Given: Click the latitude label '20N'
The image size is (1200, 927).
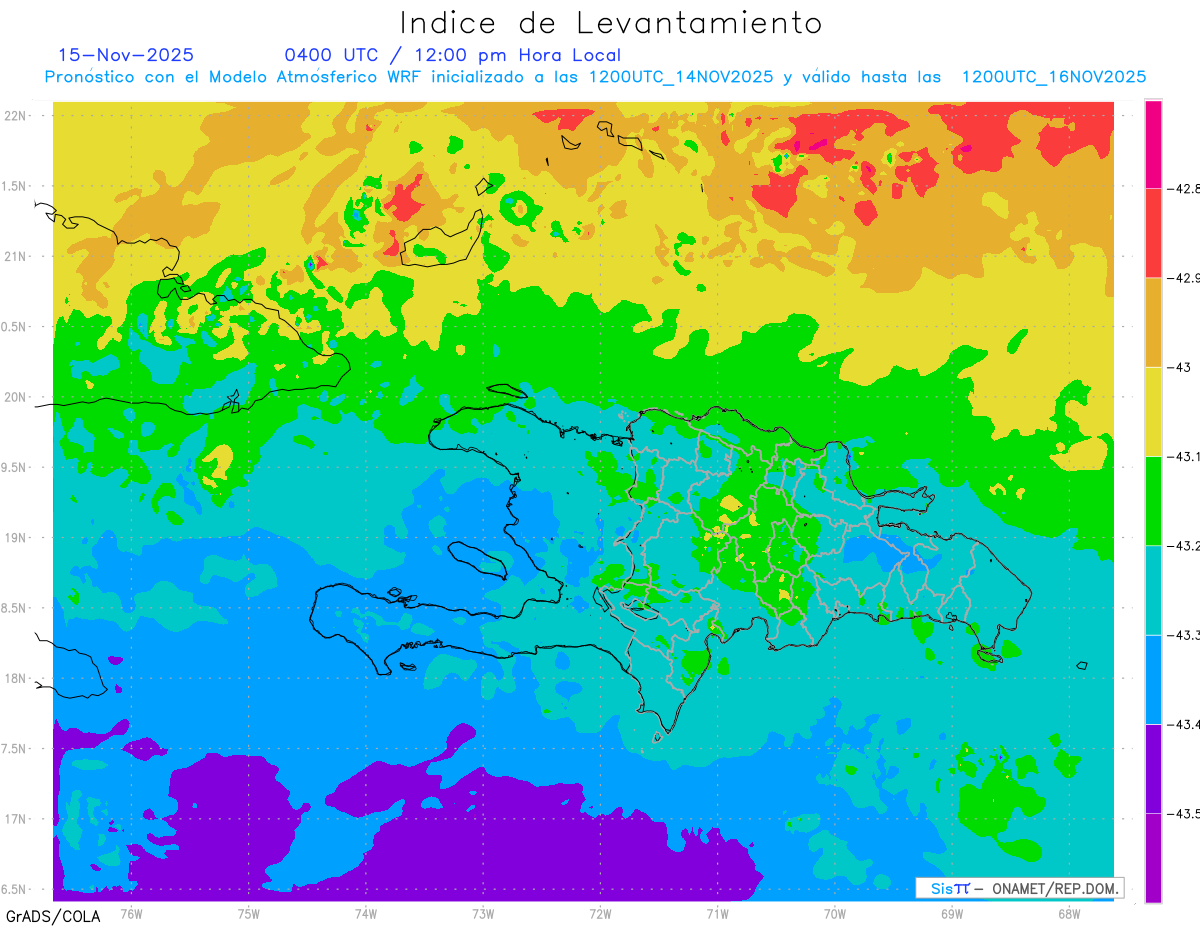Looking at the screenshot, I should 17,397.
